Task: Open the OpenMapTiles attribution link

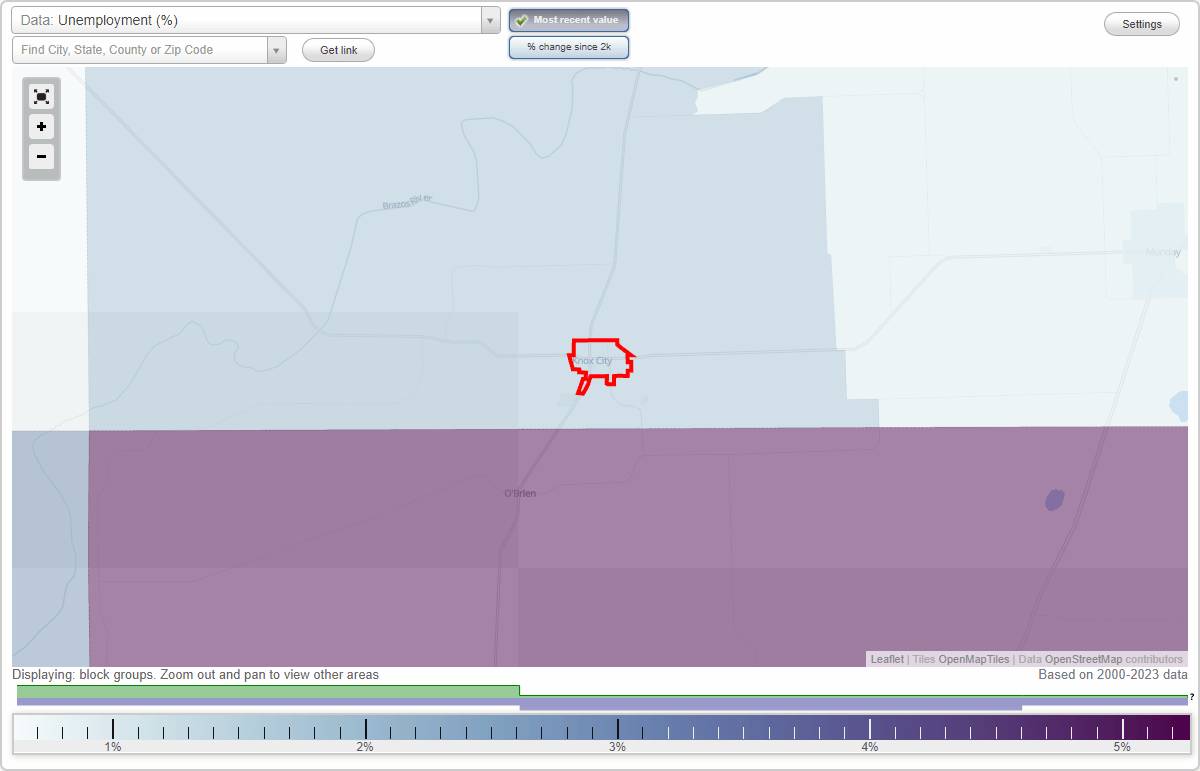Action: [x=974, y=659]
